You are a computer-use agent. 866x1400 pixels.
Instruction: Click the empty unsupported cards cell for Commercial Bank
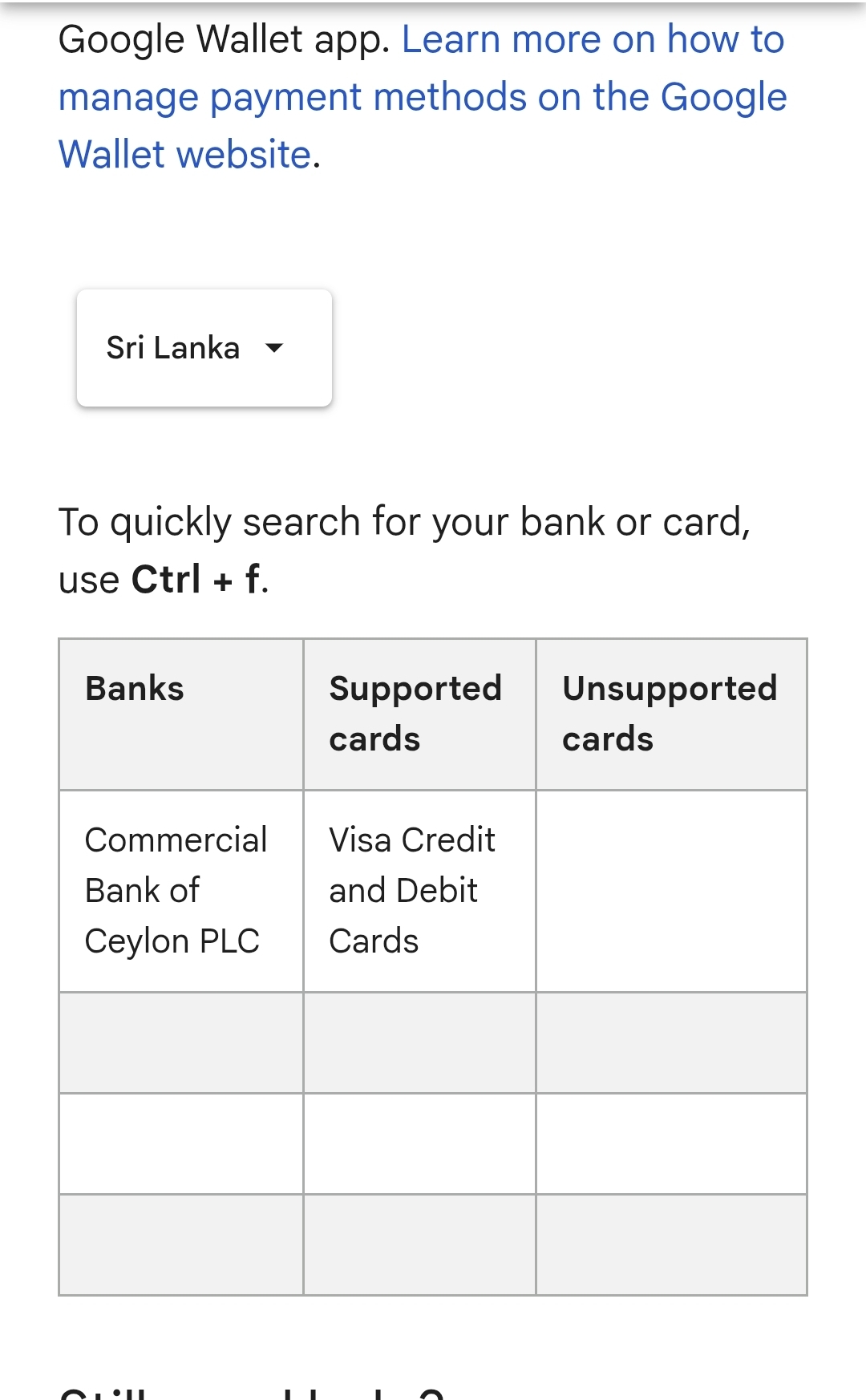(671, 891)
